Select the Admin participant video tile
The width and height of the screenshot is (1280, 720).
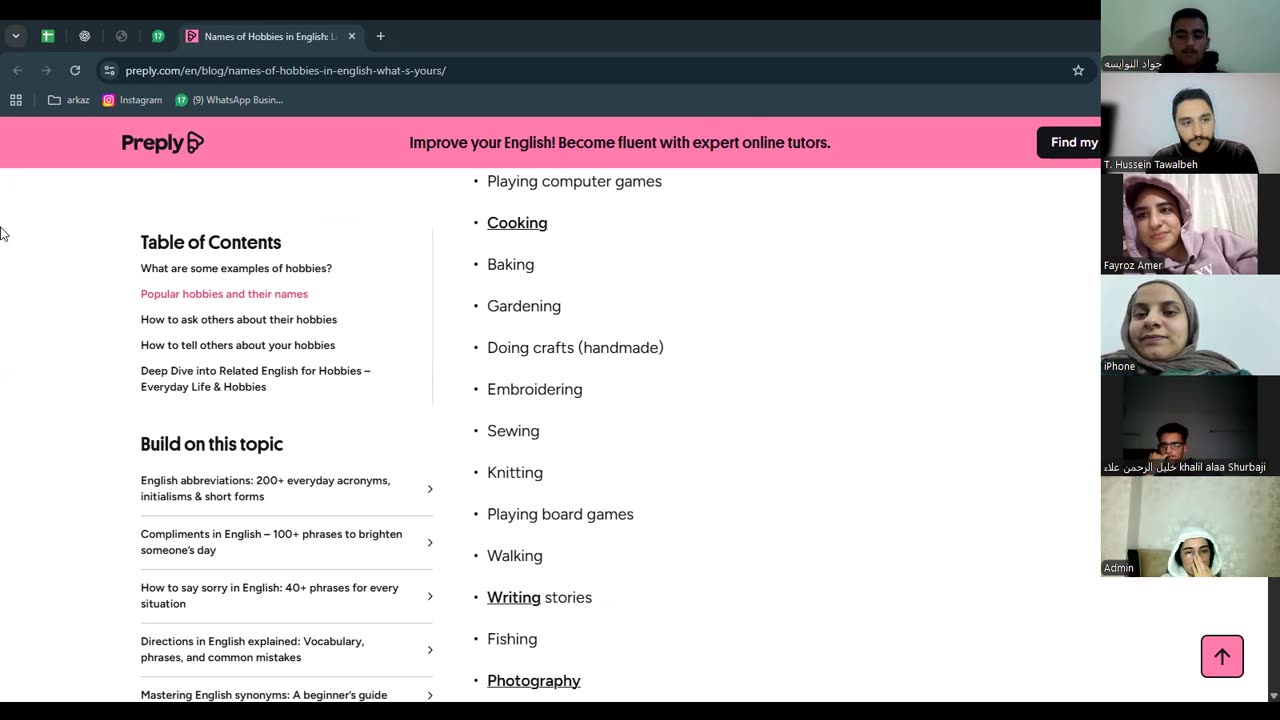(x=1190, y=527)
